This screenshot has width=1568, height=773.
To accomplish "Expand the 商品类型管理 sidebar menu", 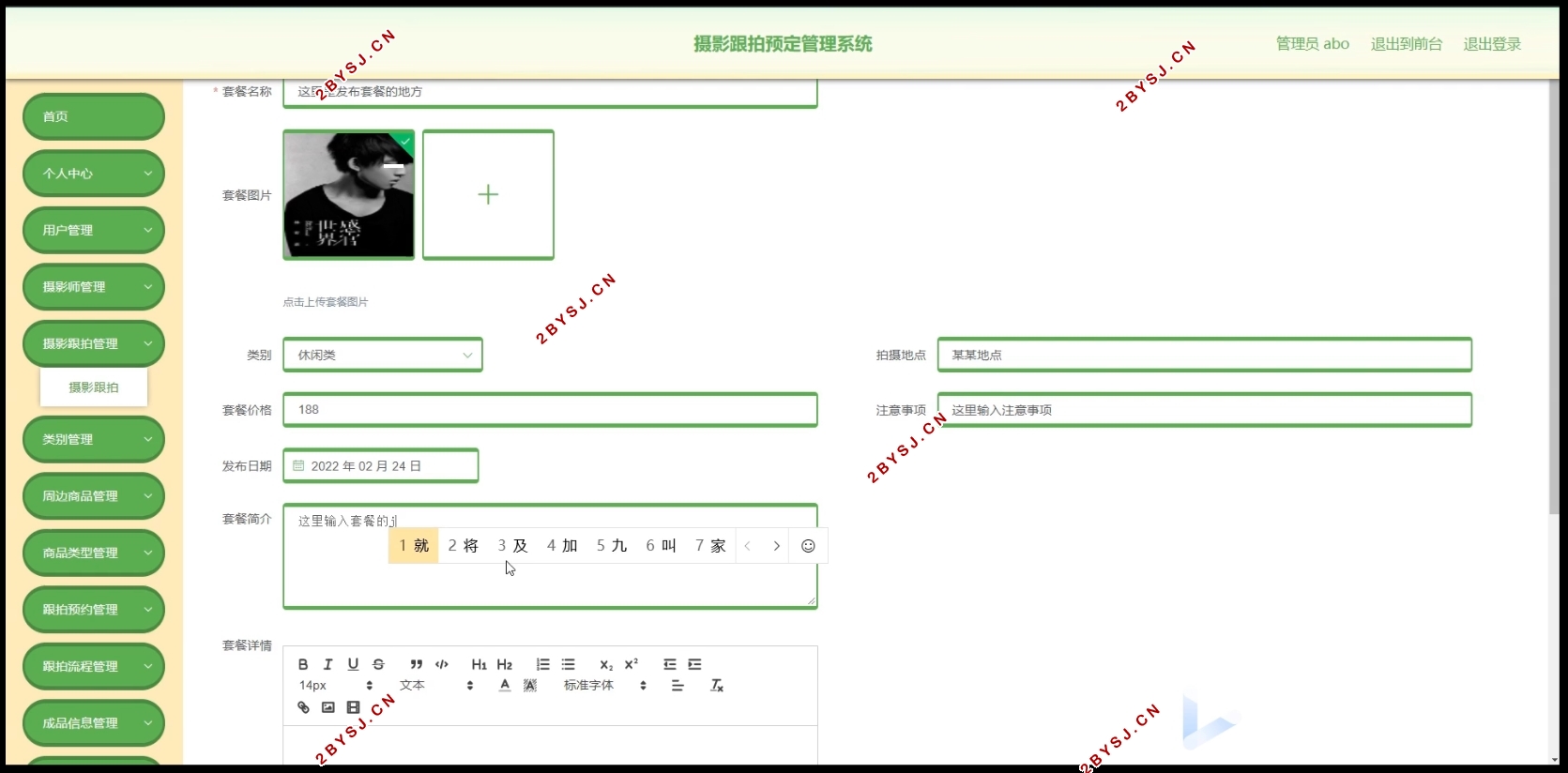I will pos(93,553).
